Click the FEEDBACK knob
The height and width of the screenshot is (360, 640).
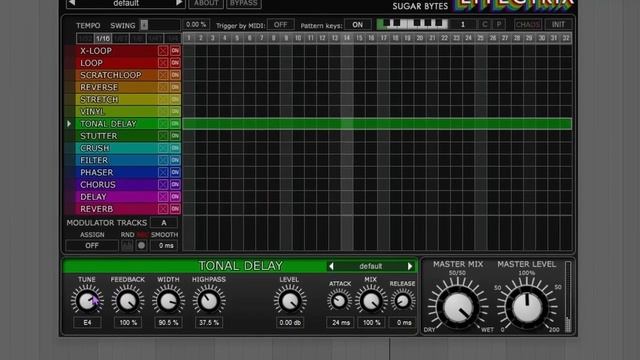127,301
